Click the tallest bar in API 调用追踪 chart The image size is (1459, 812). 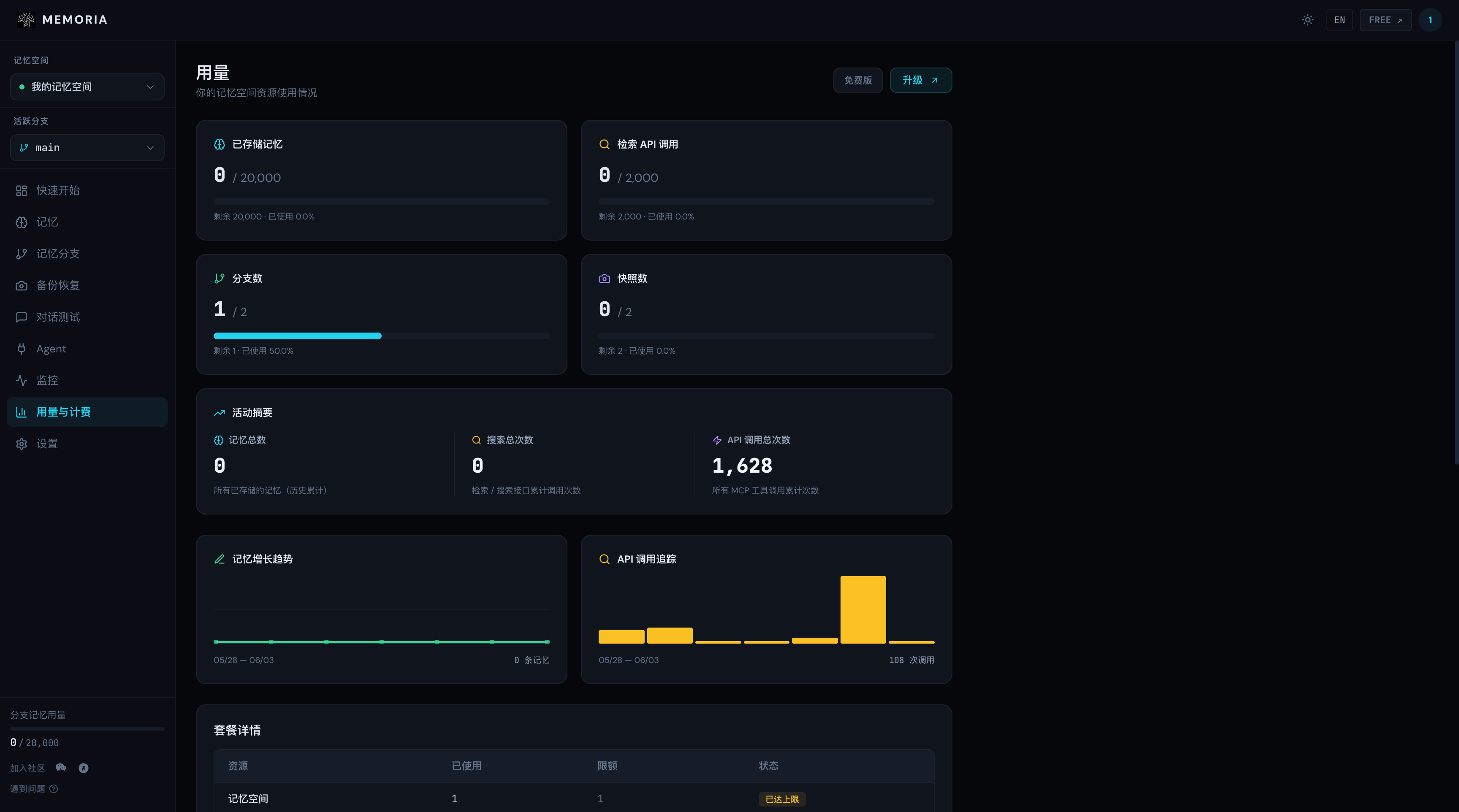[862, 609]
